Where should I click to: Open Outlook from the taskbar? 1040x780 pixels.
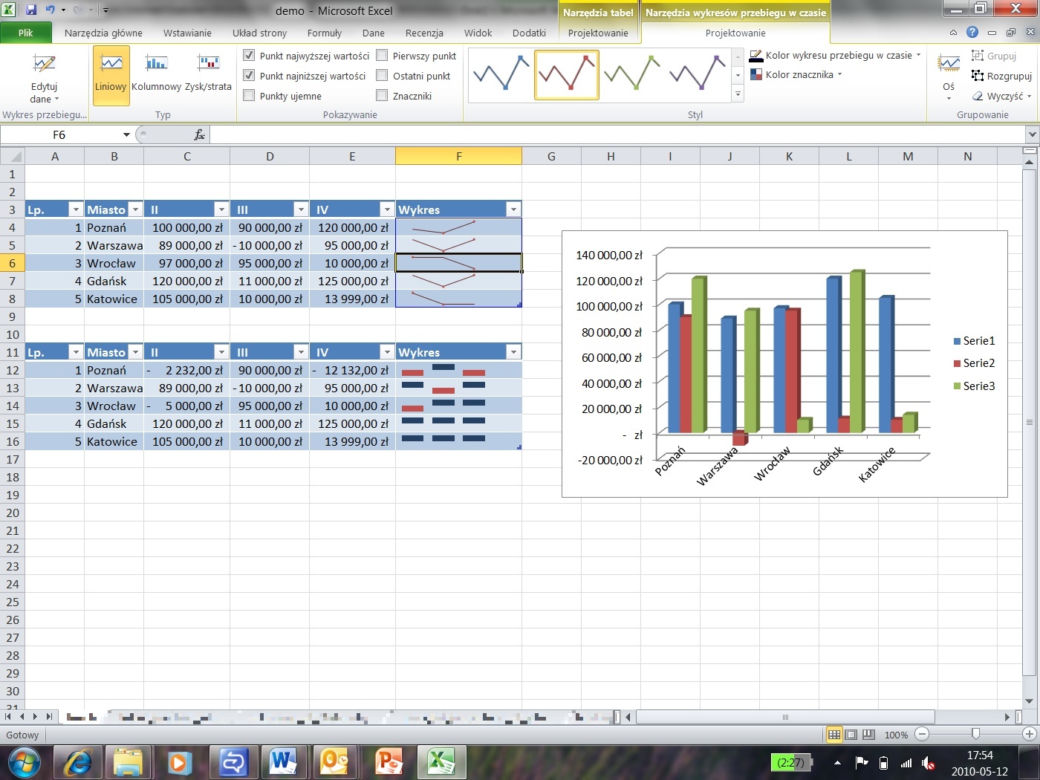coord(335,762)
